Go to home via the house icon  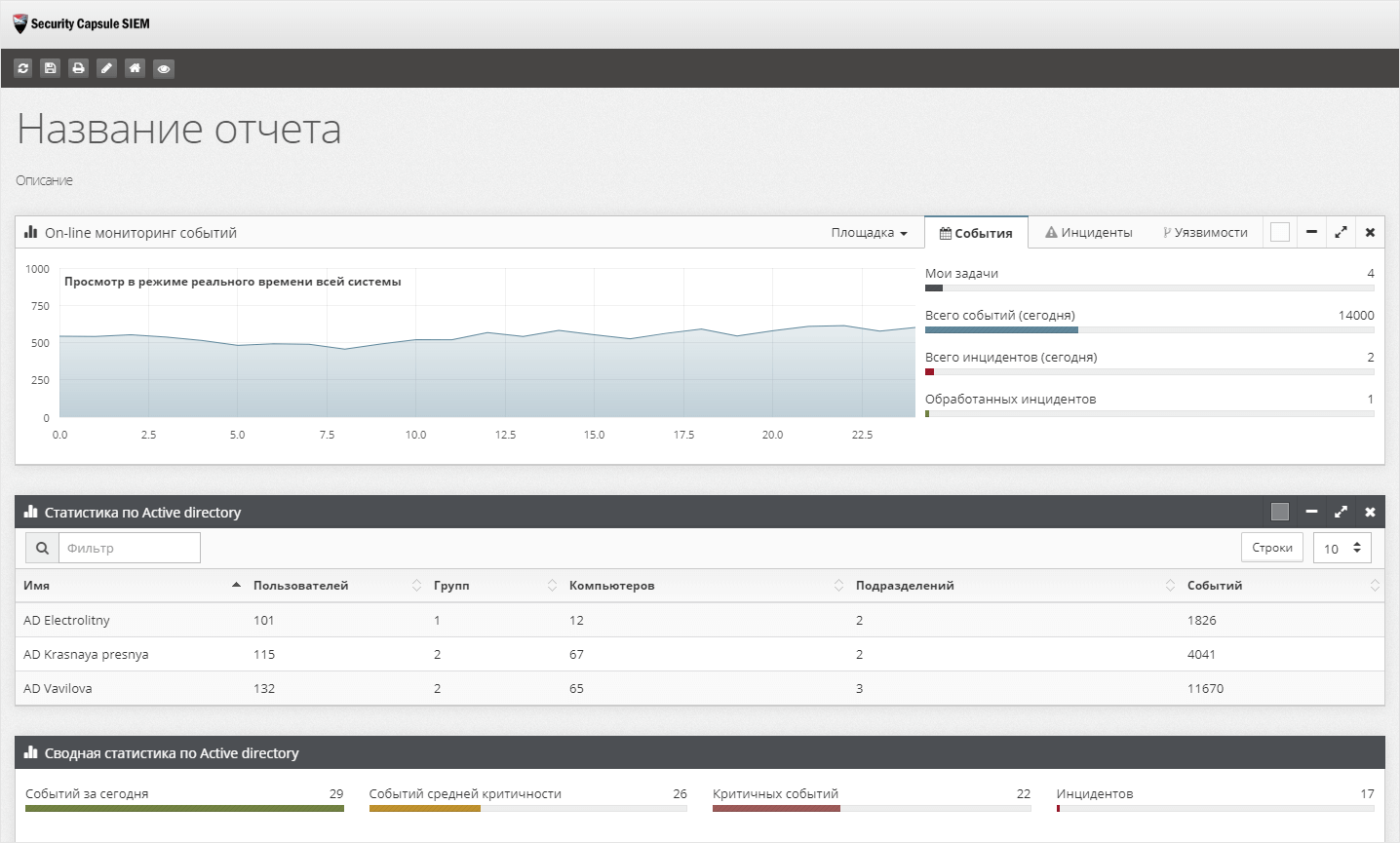click(x=136, y=68)
